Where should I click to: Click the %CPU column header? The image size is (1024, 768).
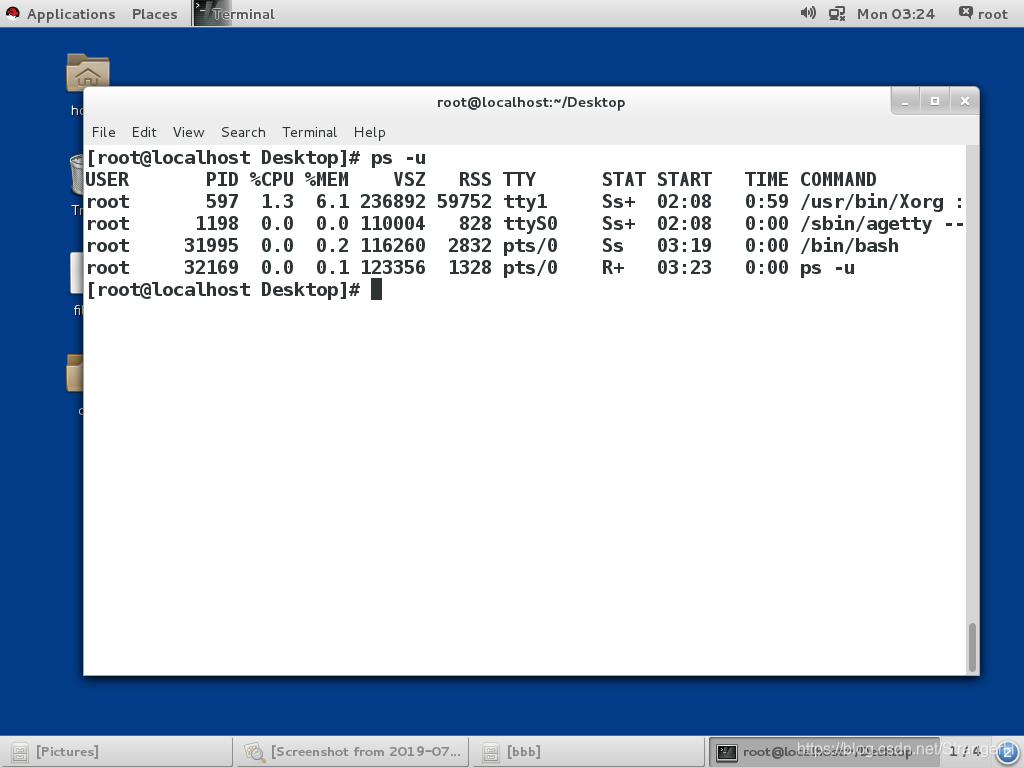272,180
